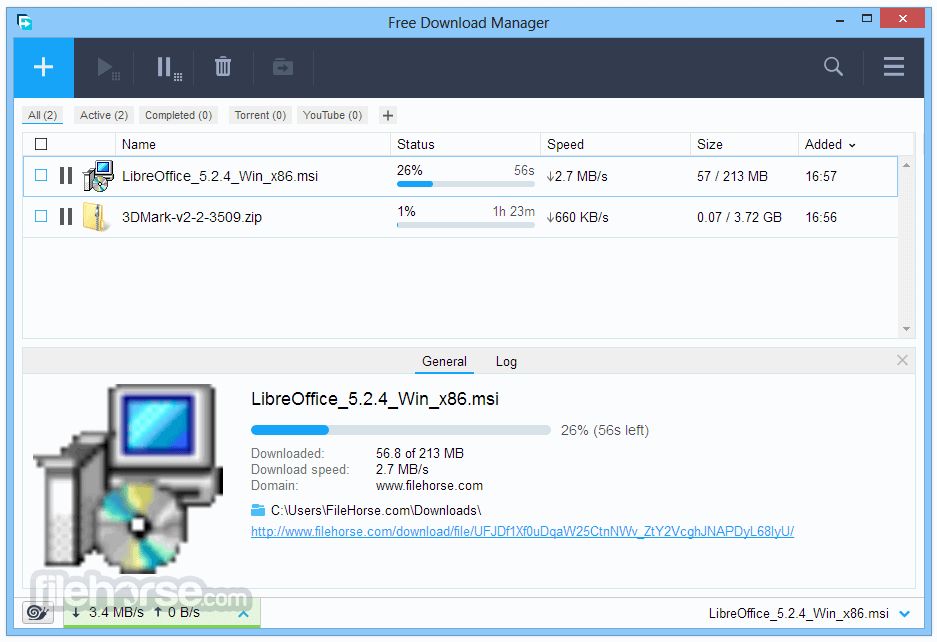Click the Free Download Manager logo in the title bar
This screenshot has height=642, width=937.
[x=25, y=23]
